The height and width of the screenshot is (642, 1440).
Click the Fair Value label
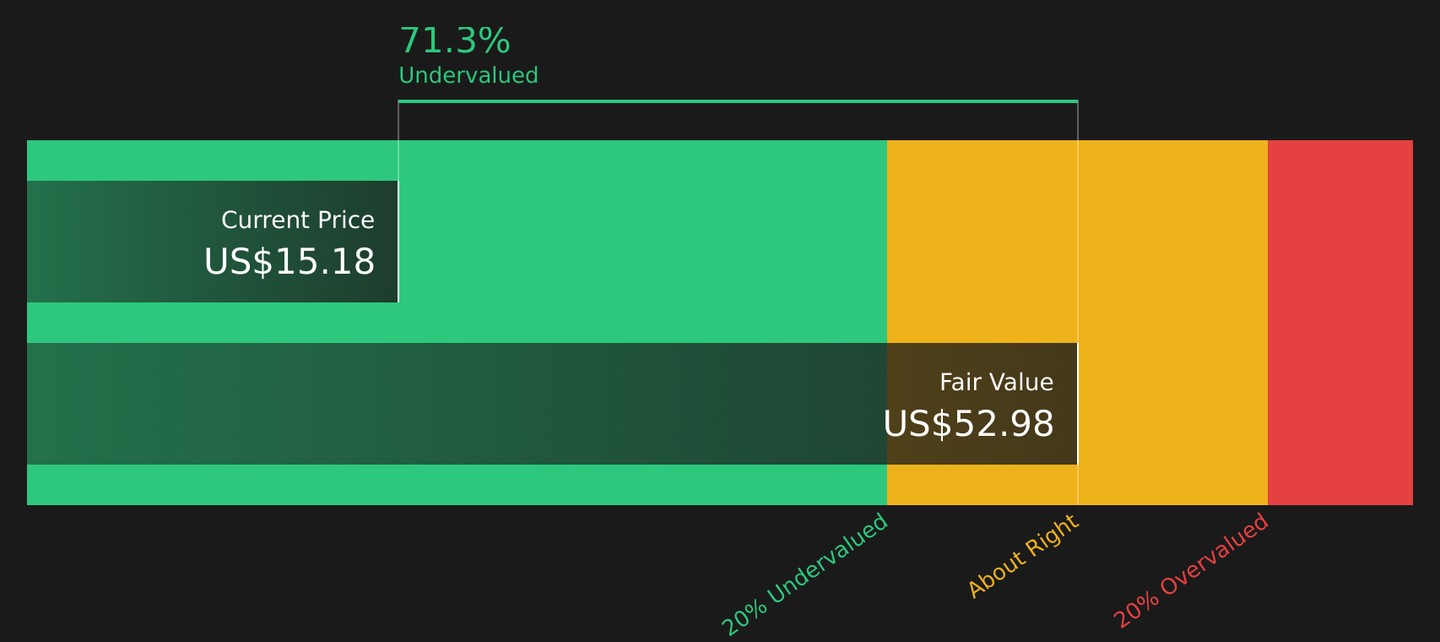coord(996,382)
